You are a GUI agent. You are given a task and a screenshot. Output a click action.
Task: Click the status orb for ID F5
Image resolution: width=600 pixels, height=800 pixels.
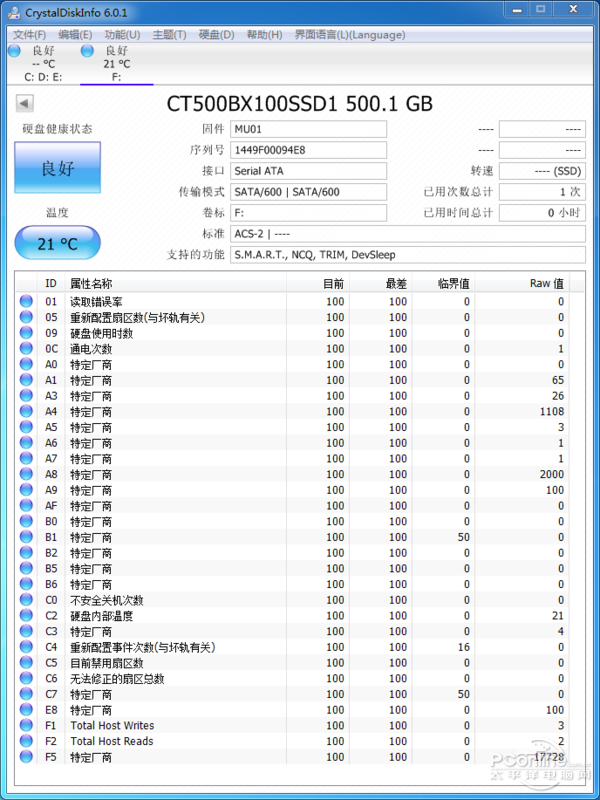click(26, 757)
